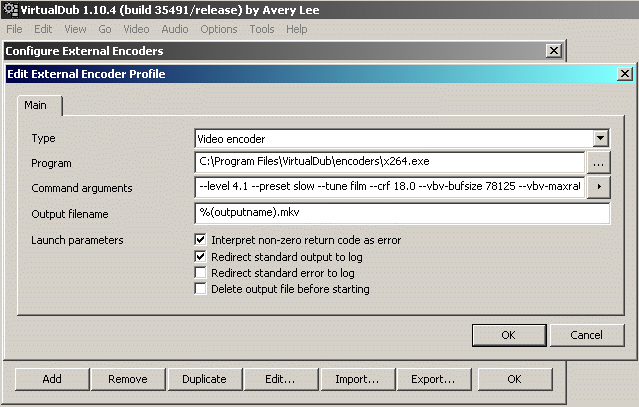Click Add in Configure External Encoders

52,379
